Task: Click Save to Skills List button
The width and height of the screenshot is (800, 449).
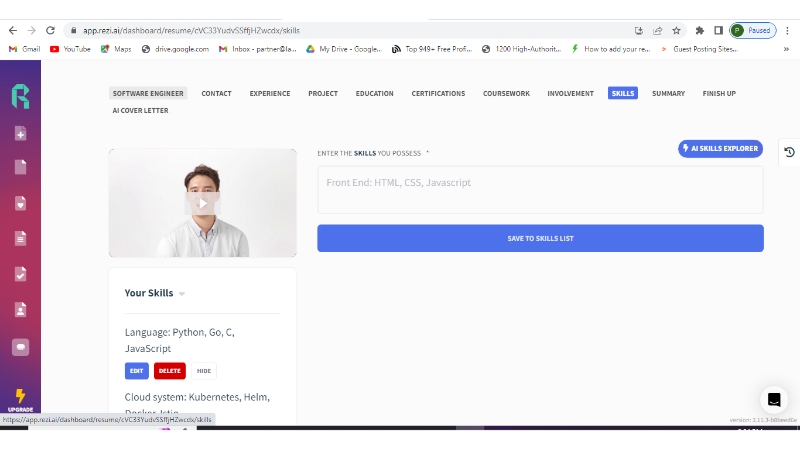Action: point(540,238)
